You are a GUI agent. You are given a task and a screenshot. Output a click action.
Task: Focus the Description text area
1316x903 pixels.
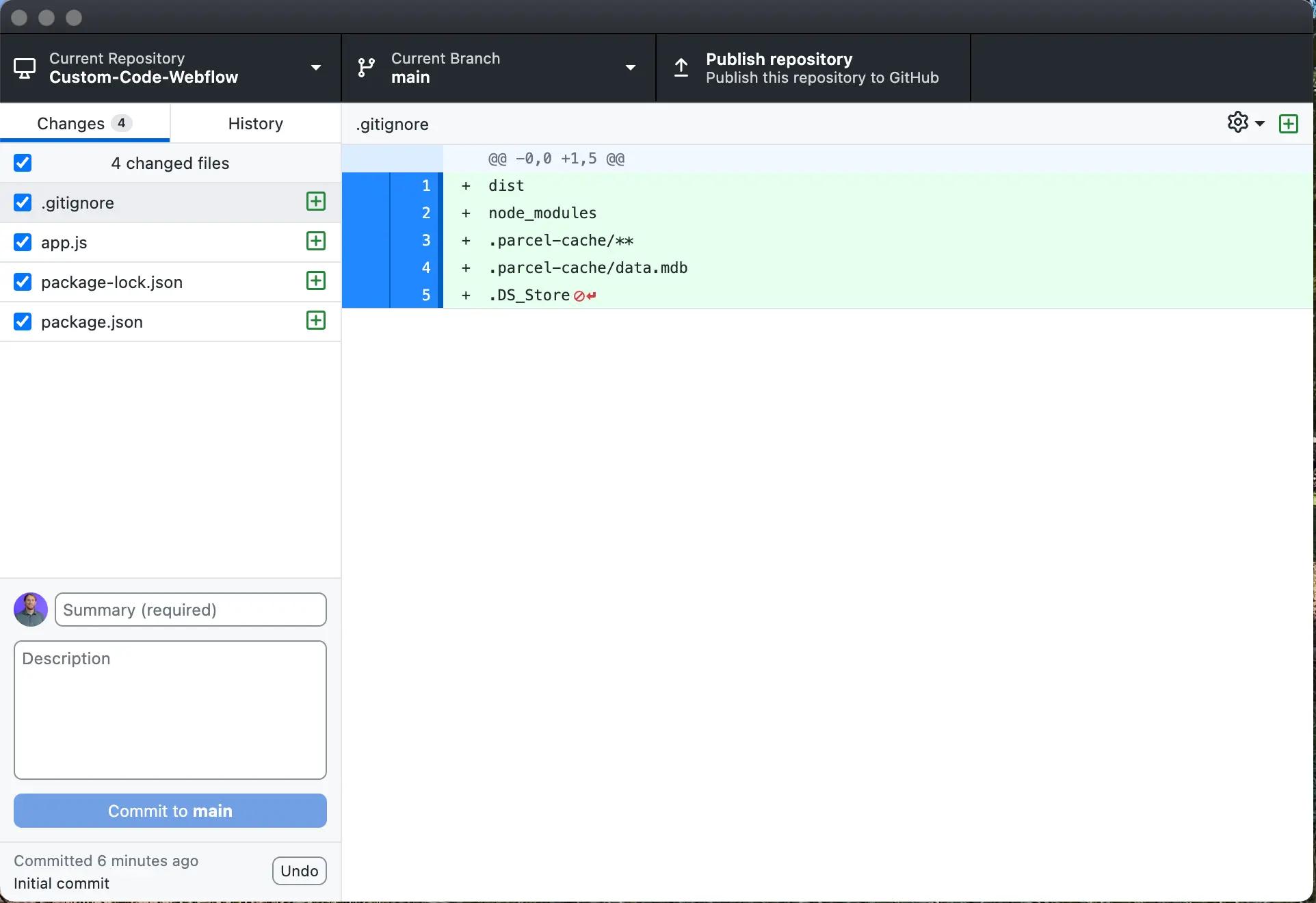[x=170, y=710]
